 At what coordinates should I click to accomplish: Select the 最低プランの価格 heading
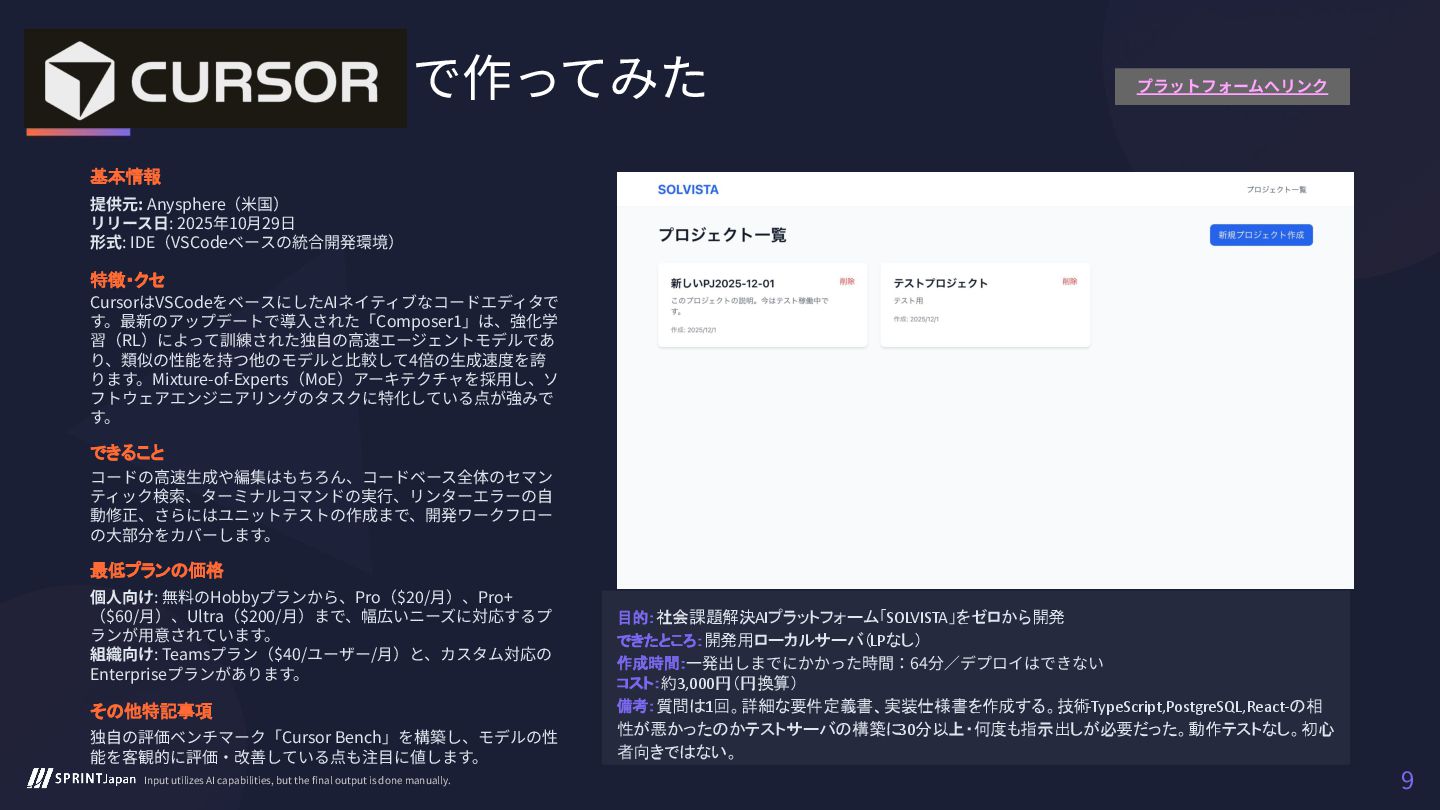(x=157, y=571)
